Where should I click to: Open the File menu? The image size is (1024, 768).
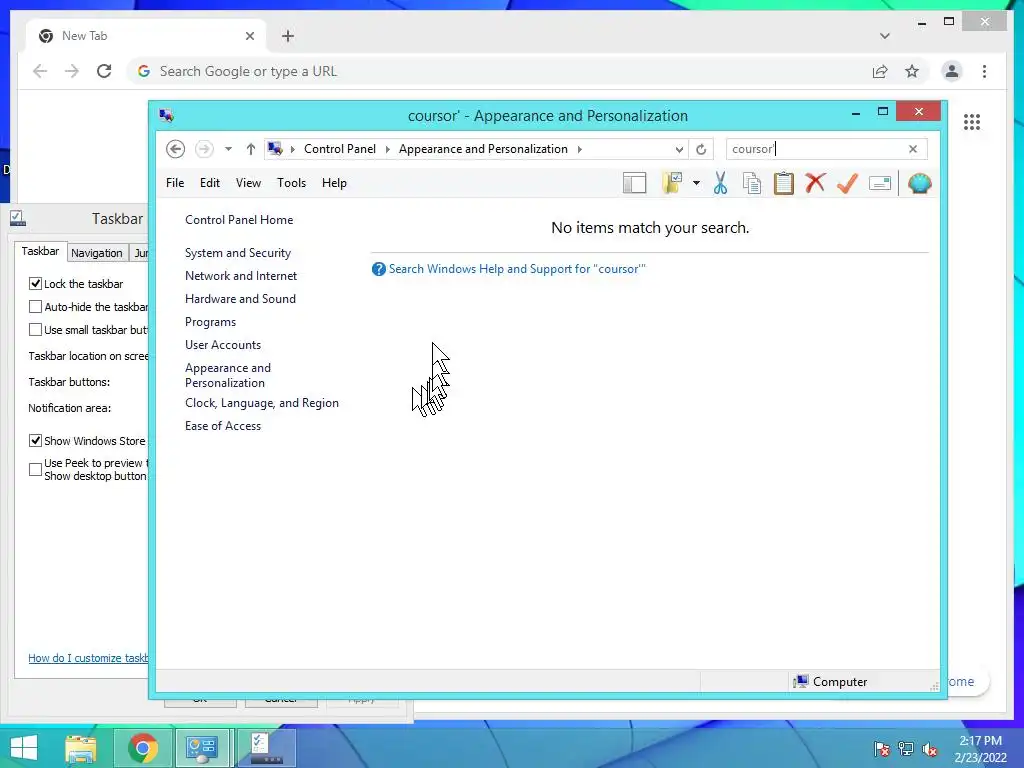point(175,183)
